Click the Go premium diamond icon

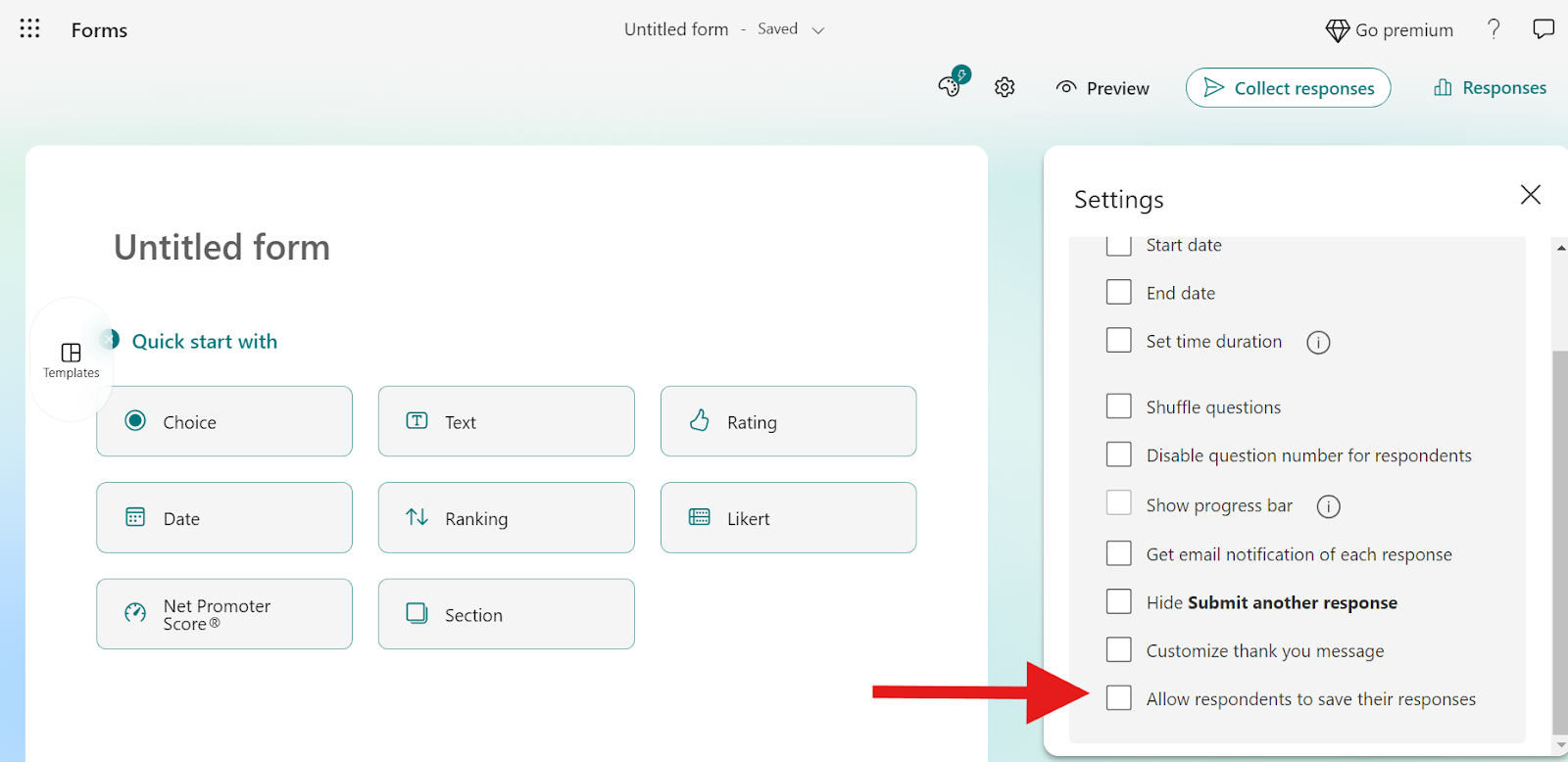click(x=1338, y=30)
